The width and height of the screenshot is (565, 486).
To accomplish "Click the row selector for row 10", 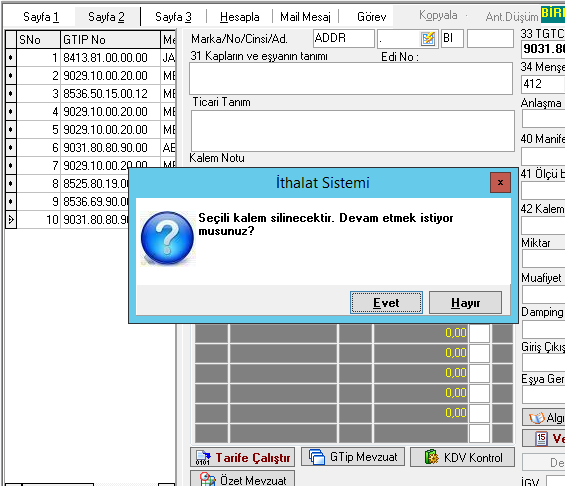I will coord(11,219).
